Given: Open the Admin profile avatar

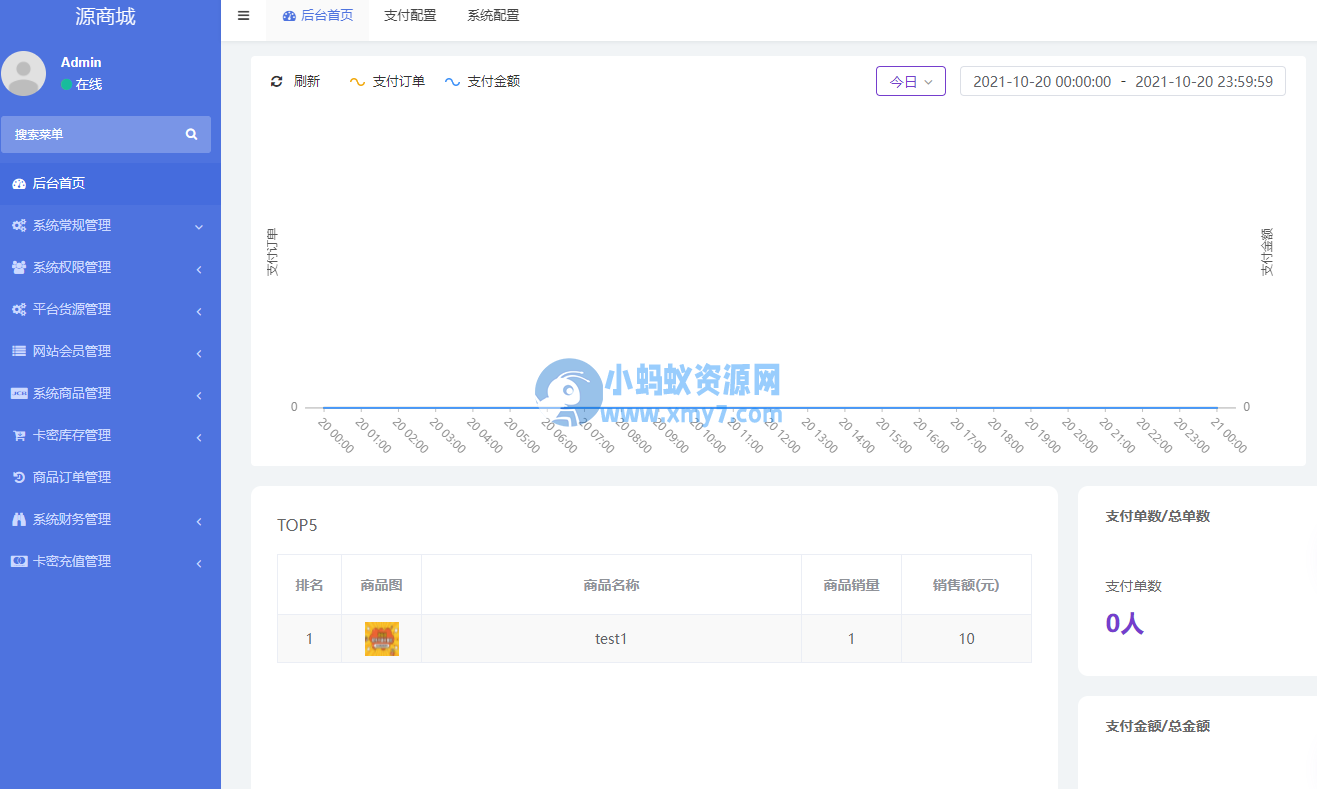Looking at the screenshot, I should (24, 73).
